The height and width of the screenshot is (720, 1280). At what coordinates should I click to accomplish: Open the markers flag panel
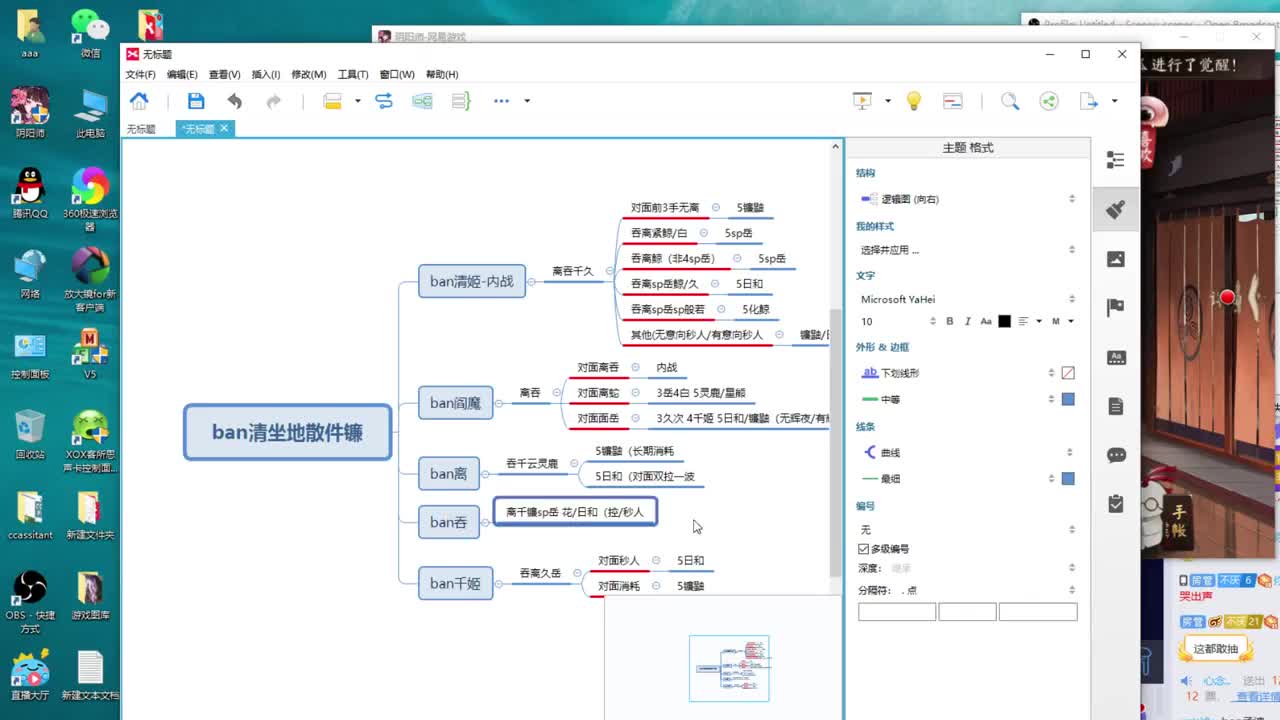point(1116,308)
